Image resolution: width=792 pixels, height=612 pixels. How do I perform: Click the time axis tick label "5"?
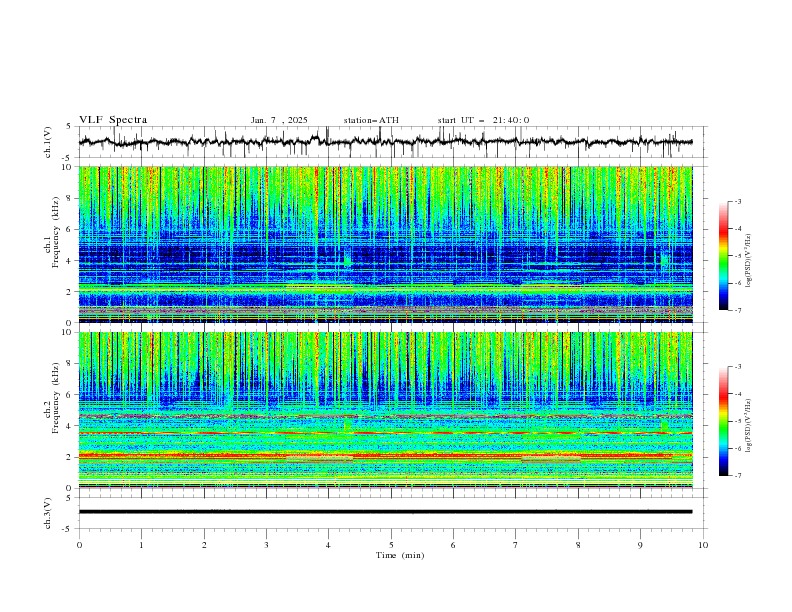[391, 545]
